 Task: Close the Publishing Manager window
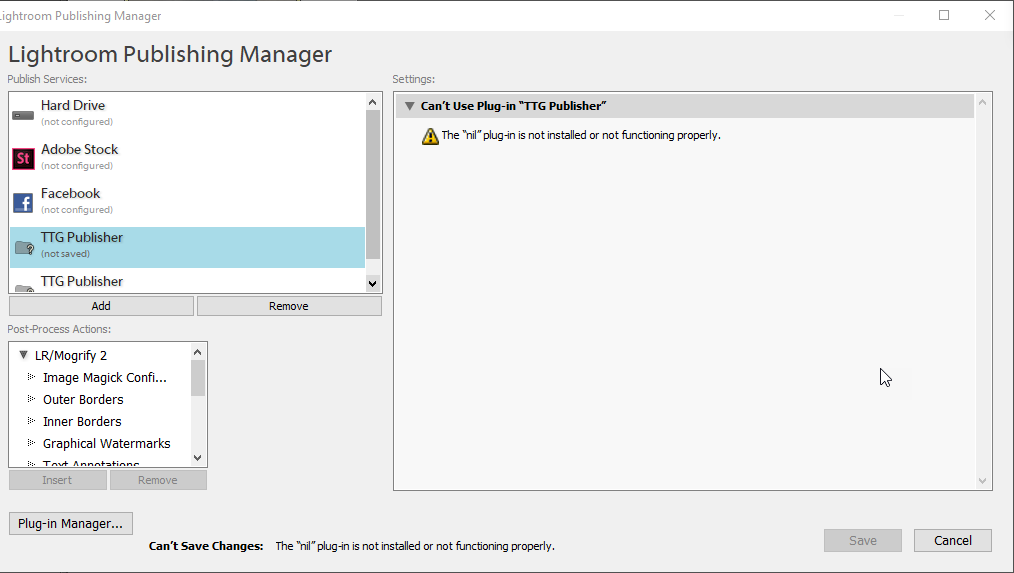tap(990, 15)
